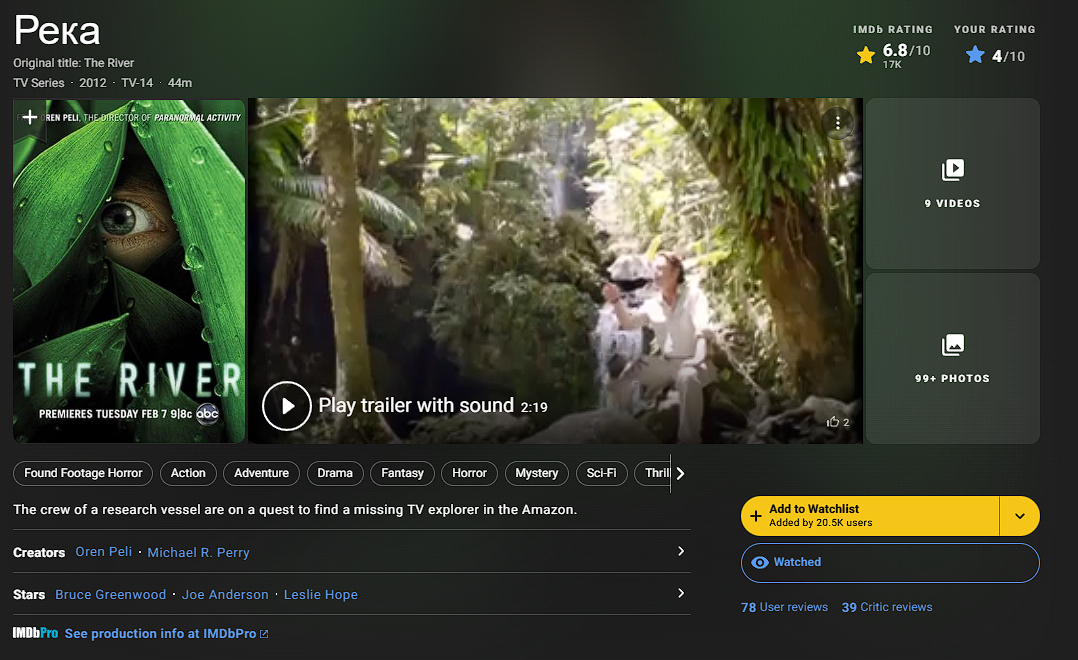This screenshot has height=660, width=1078.
Task: Open 78 User reviews
Action: (784, 607)
